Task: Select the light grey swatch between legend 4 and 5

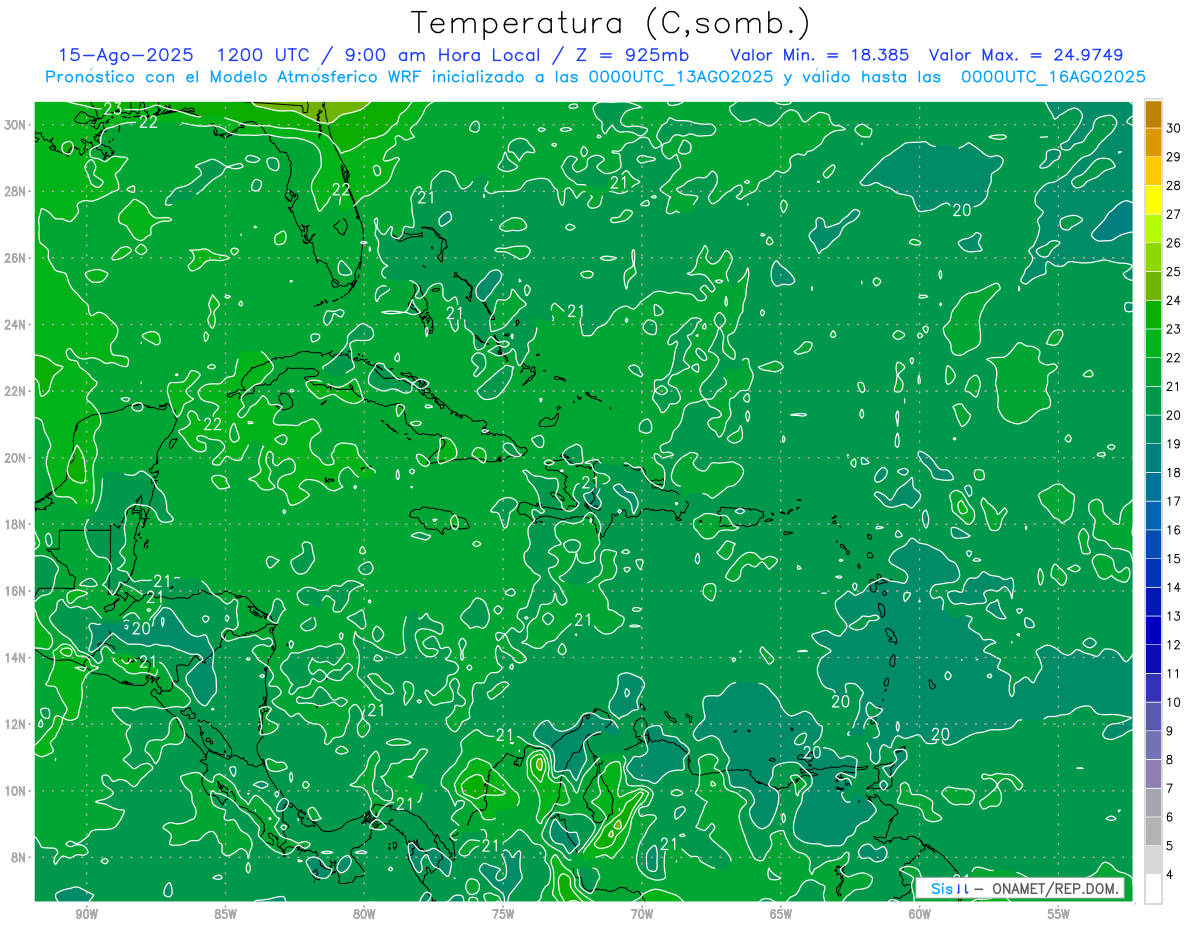Action: click(x=1153, y=860)
